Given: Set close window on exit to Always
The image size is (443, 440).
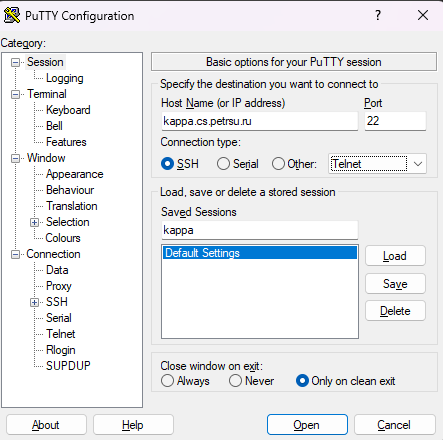Looking at the screenshot, I should coord(167,381).
